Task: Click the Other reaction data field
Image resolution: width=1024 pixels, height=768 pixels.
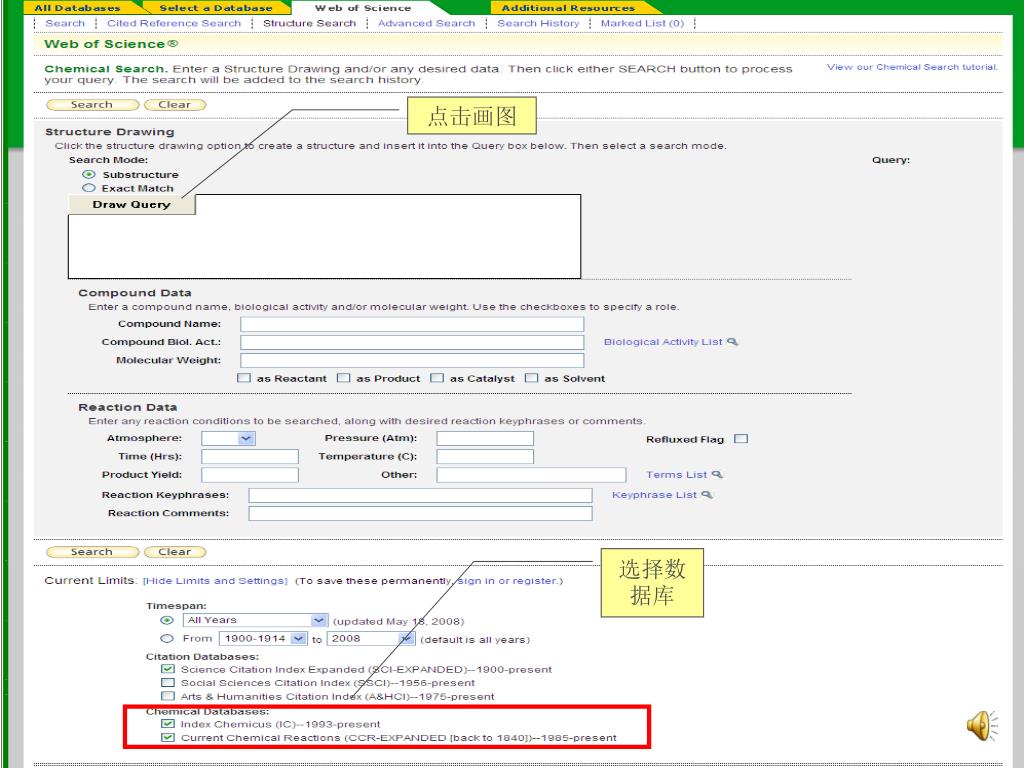Action: click(532, 475)
